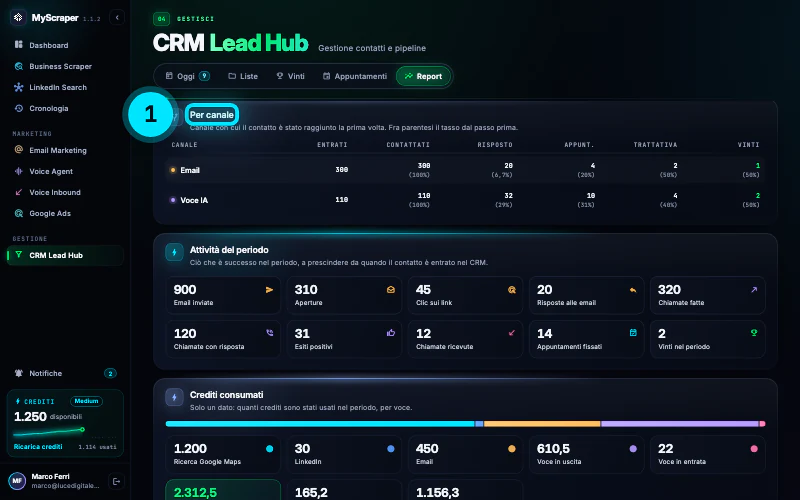This screenshot has height=500, width=800.
Task: Click the Esiti positivi thumbs-up icon
Action: (x=391, y=333)
